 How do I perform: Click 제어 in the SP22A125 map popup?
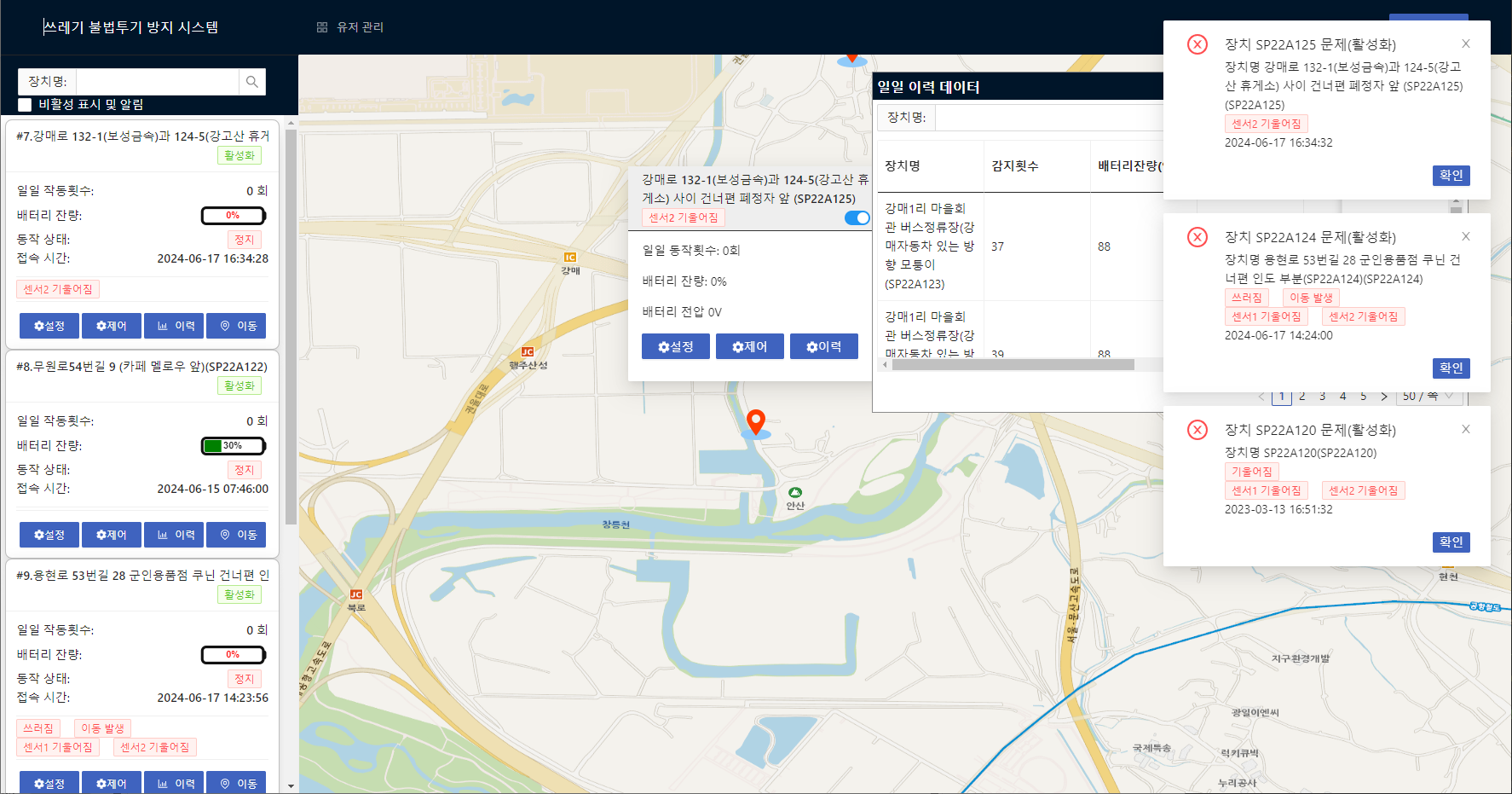[x=750, y=346]
